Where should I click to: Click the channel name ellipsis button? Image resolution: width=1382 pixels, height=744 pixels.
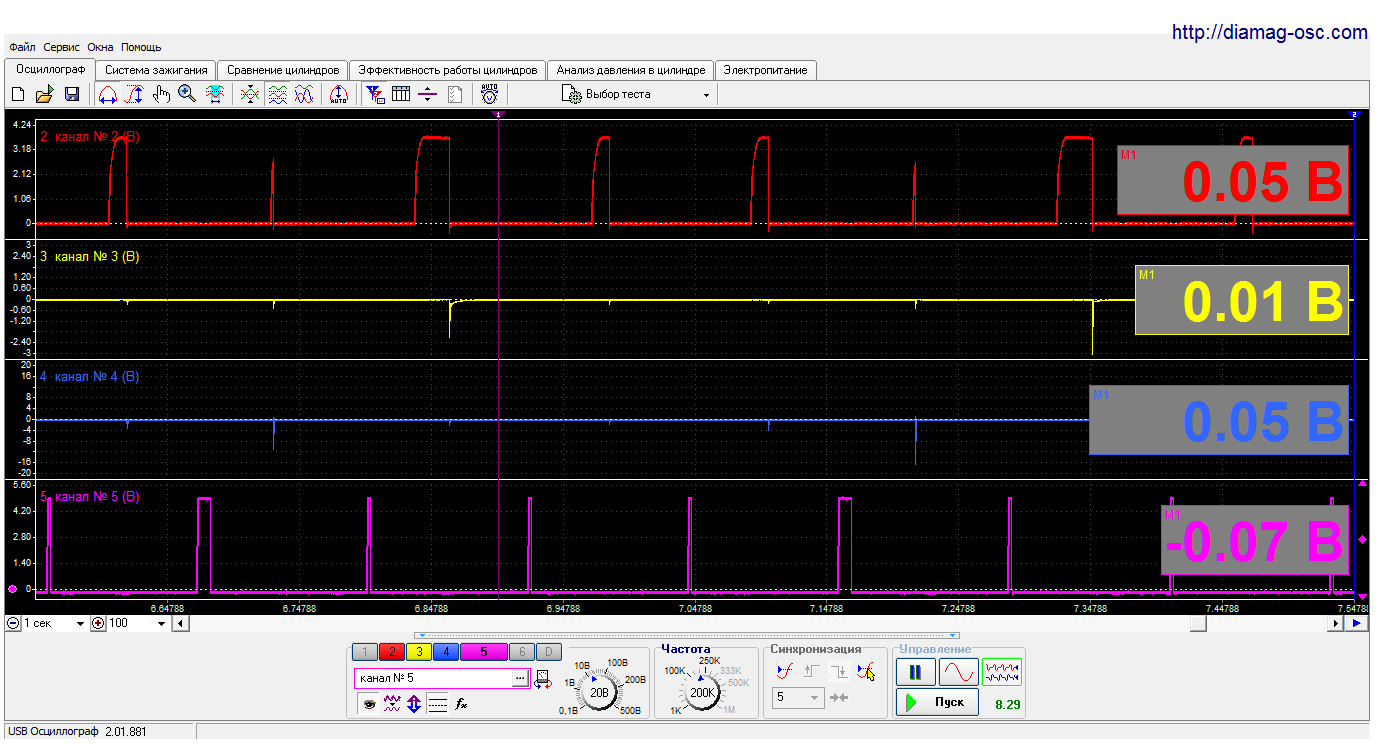519,679
